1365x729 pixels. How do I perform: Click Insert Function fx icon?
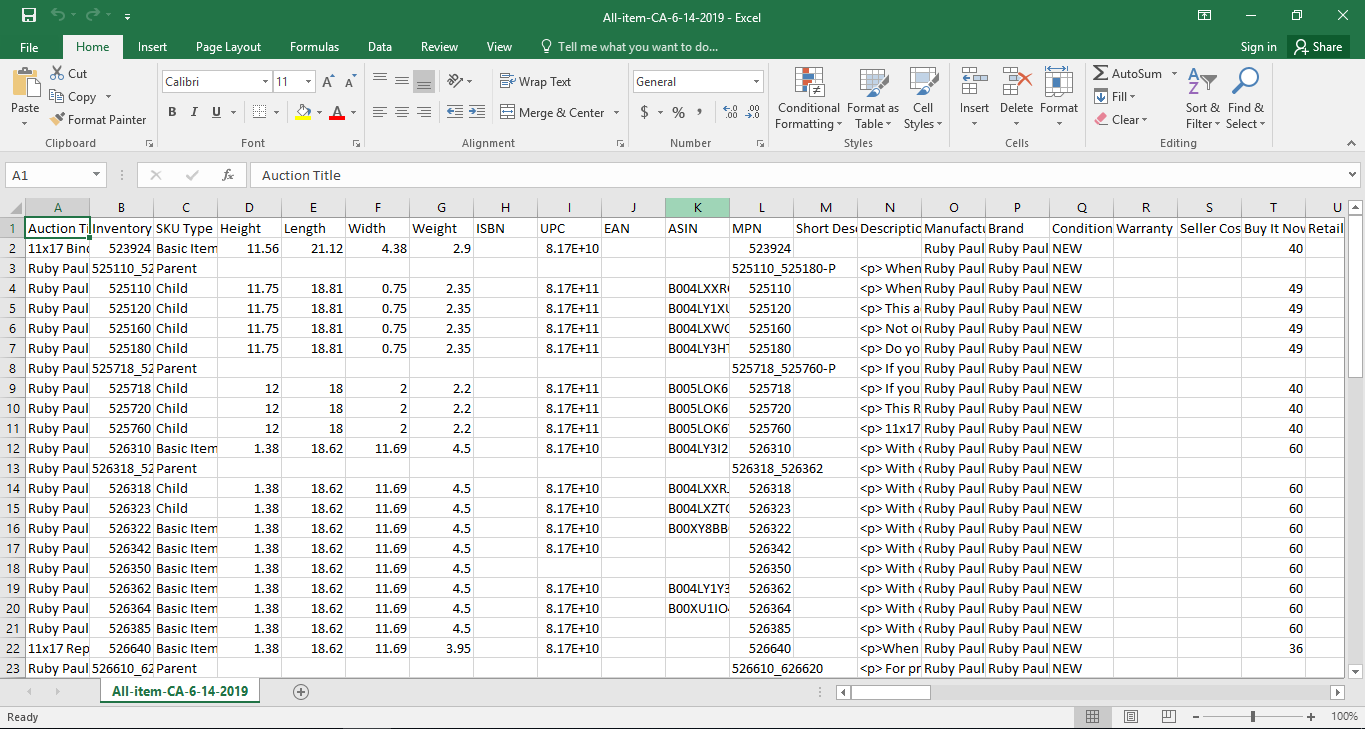click(228, 175)
